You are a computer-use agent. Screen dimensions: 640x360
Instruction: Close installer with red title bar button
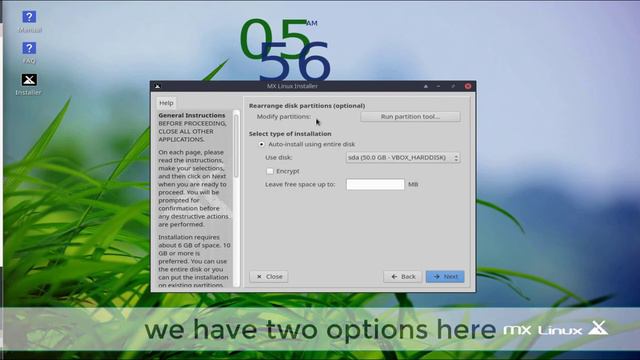[468, 86]
